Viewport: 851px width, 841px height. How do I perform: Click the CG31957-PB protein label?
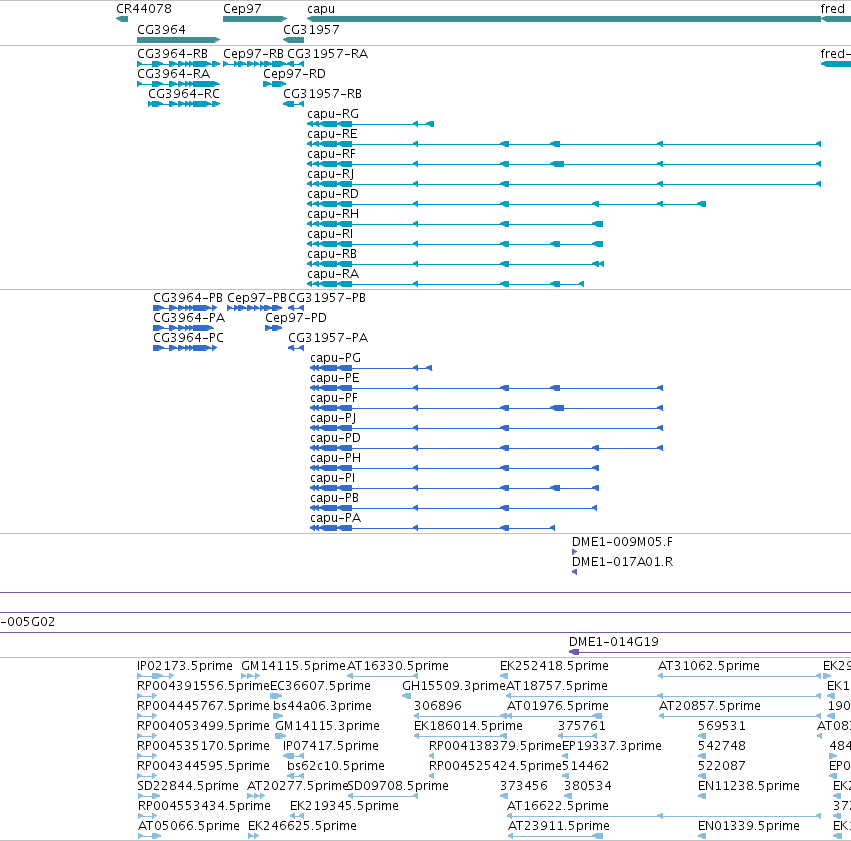click(x=327, y=298)
